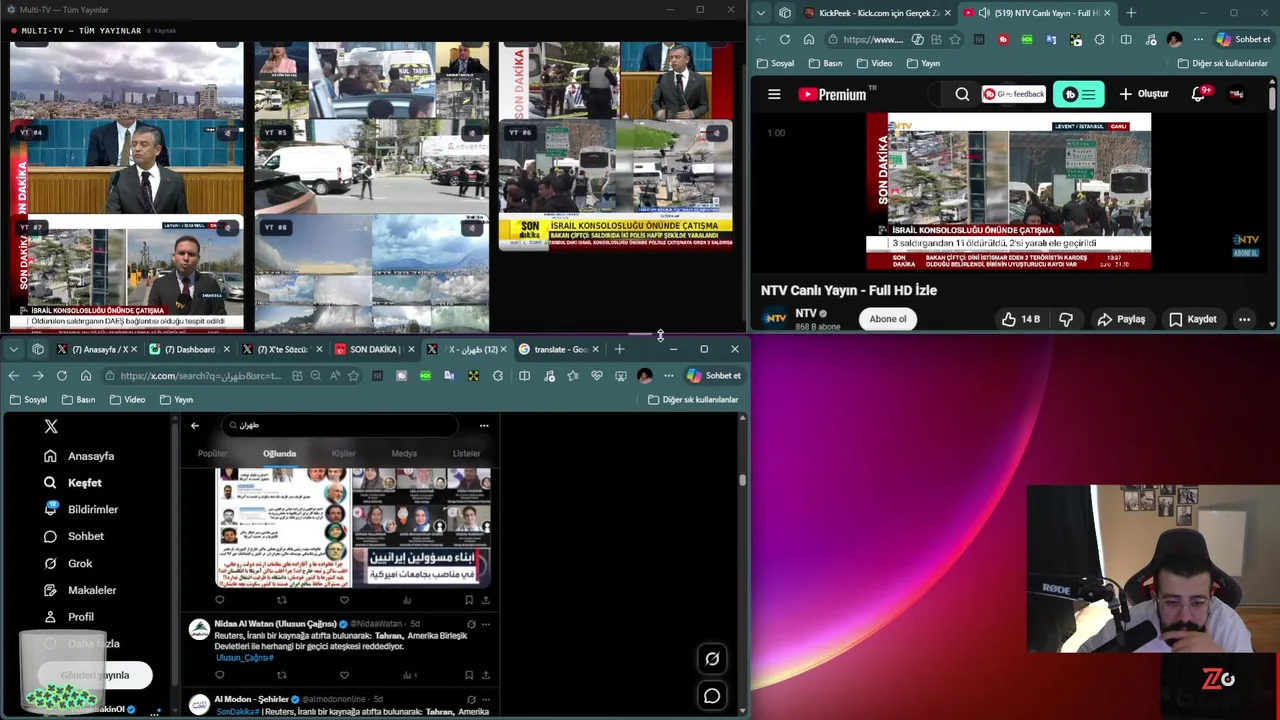Image resolution: width=1280 pixels, height=720 pixels.
Task: Like the Nidaa Al Watan post
Action: pyautogui.click(x=344, y=675)
